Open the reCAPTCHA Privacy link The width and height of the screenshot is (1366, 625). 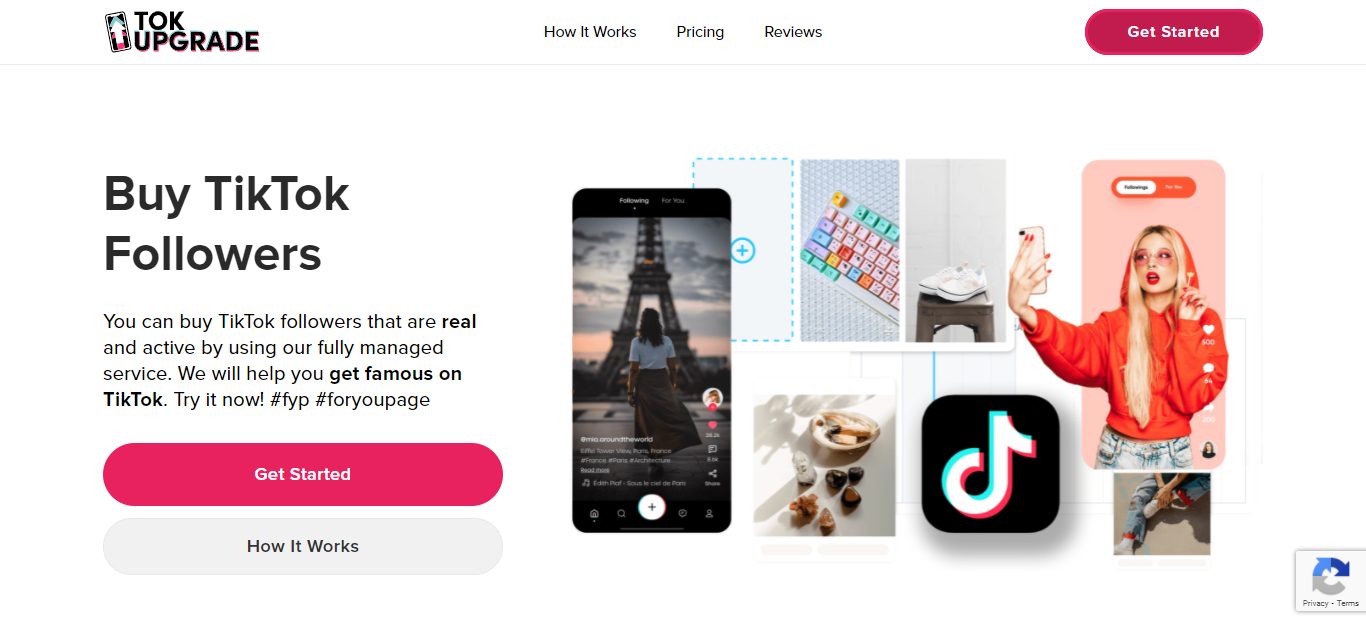tap(1315, 603)
